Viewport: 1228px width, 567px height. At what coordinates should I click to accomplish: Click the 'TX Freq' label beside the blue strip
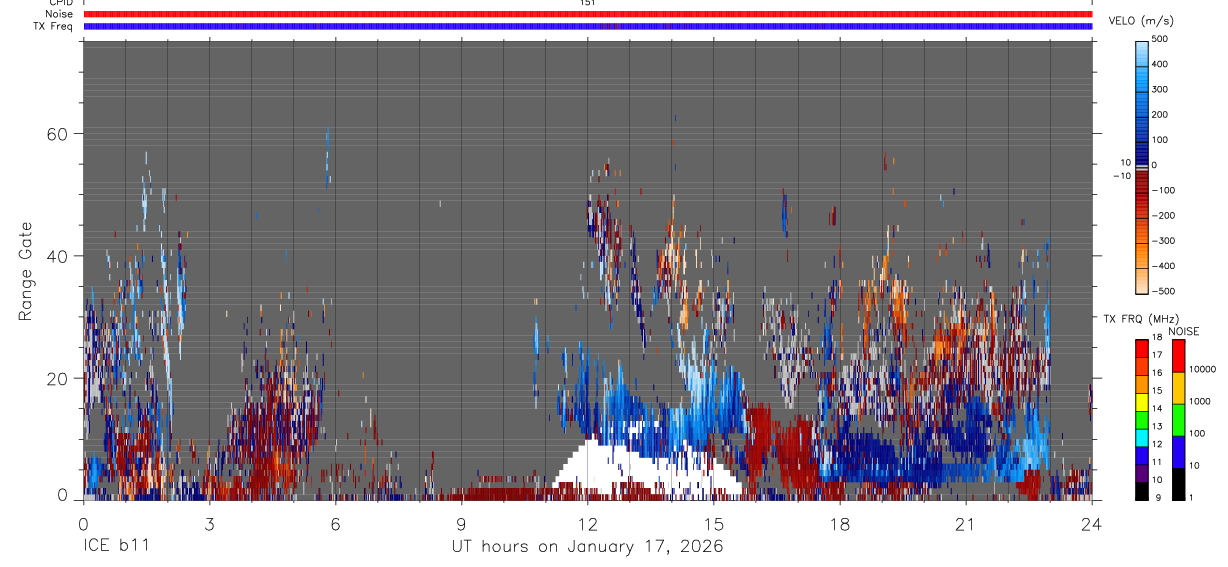54,26
